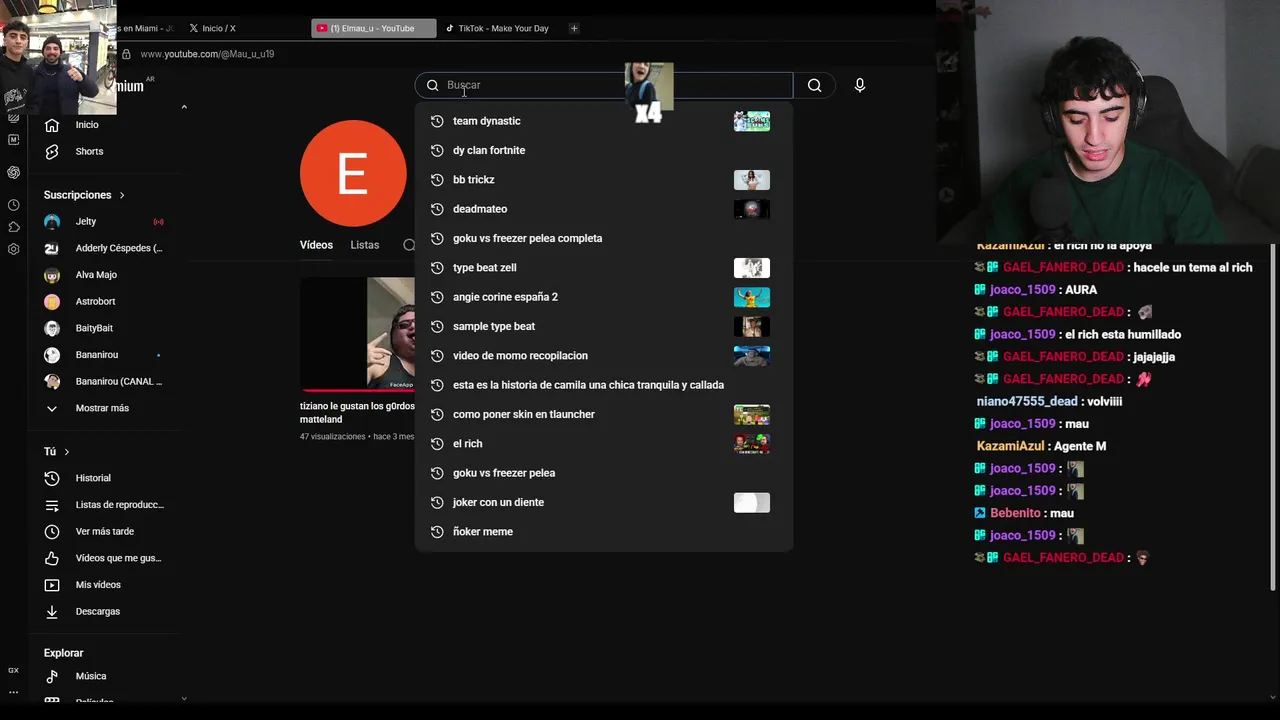This screenshot has width=1280, height=720.
Task: Collapse sidebar with the up caret
Action: tap(184, 107)
